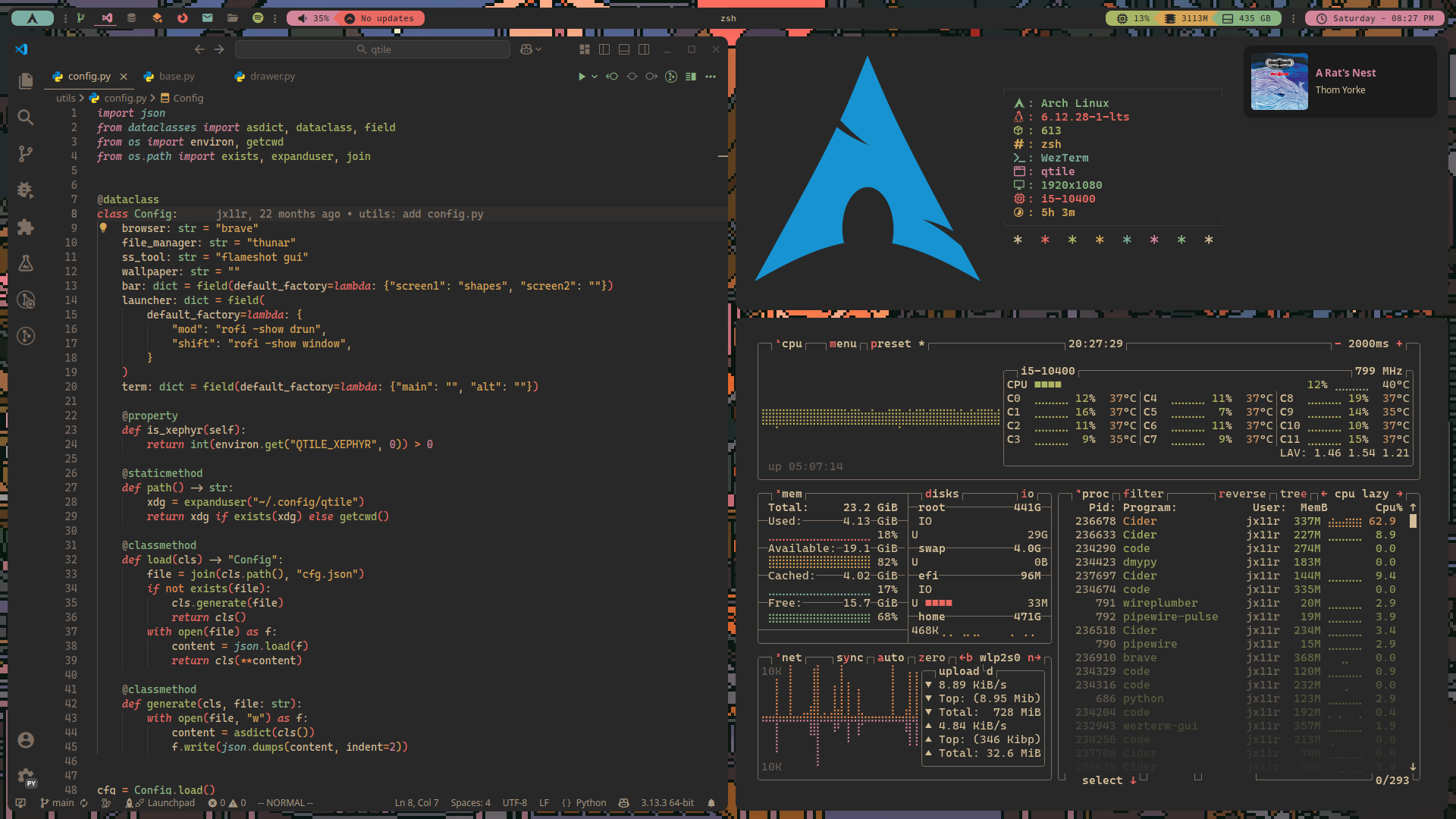Viewport: 1456px width, 819px height.
Task: Open the Python language mode selector
Action: 584,803
